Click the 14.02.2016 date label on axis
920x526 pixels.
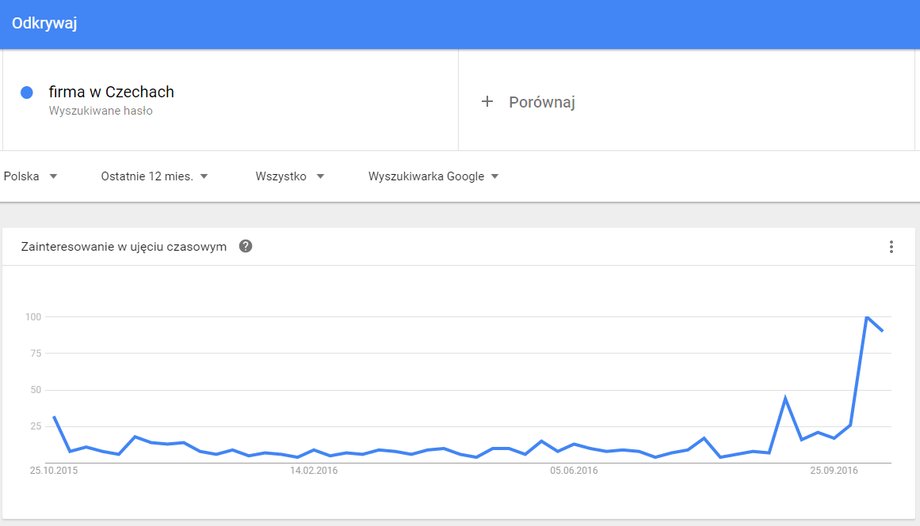[314, 470]
